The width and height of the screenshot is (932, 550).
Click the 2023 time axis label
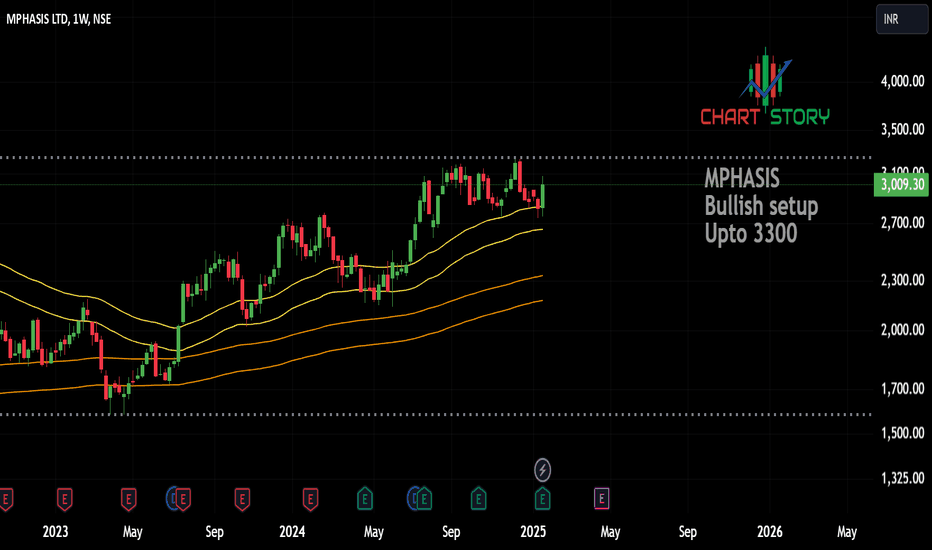pos(55,532)
